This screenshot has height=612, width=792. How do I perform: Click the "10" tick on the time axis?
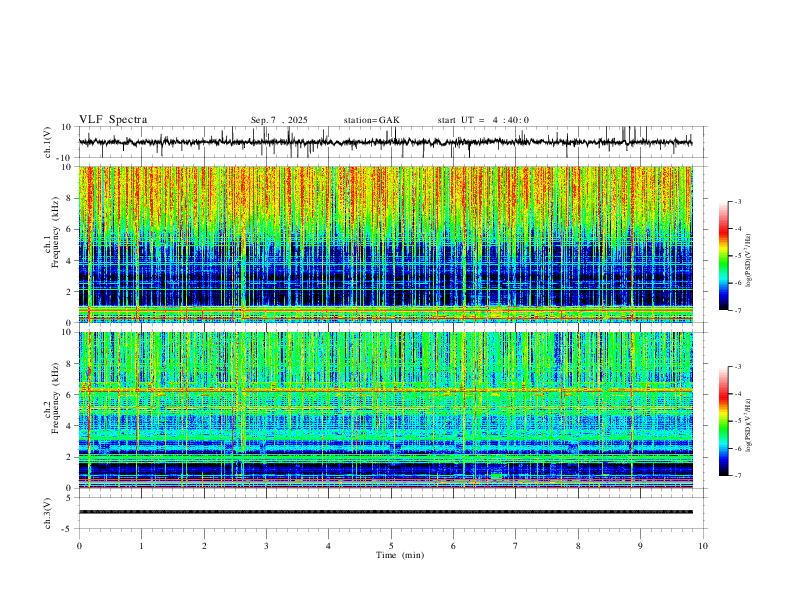click(x=703, y=546)
